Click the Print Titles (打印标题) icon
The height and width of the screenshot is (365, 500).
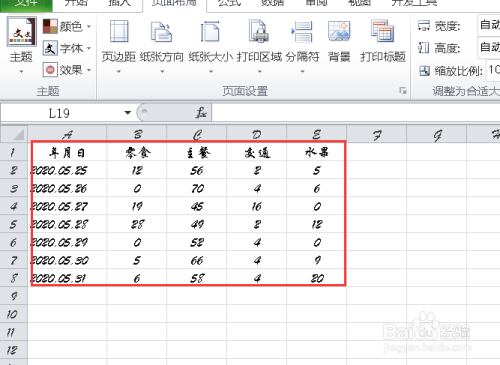point(383,31)
